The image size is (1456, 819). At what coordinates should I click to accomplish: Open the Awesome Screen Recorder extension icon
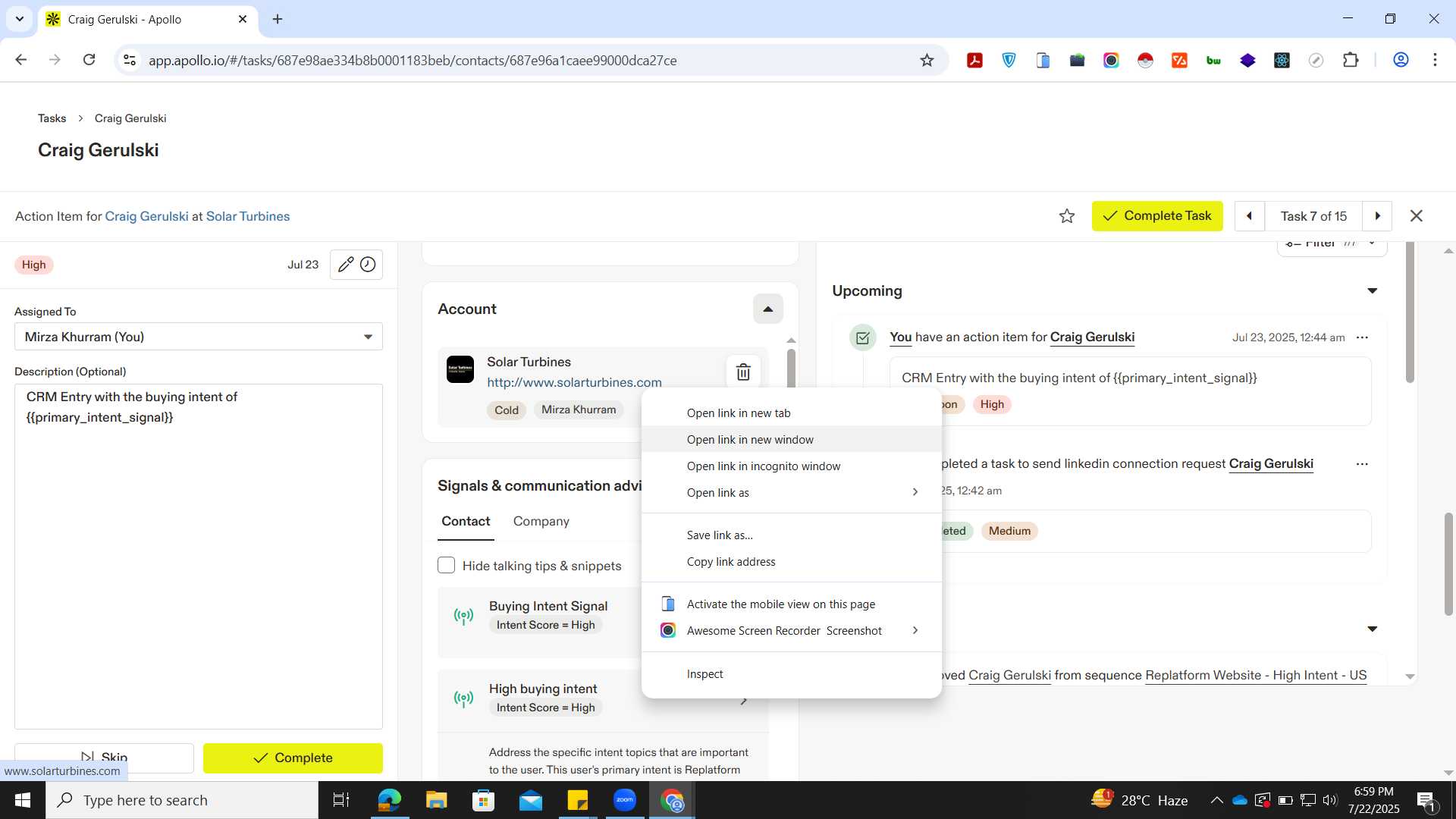tap(1111, 60)
